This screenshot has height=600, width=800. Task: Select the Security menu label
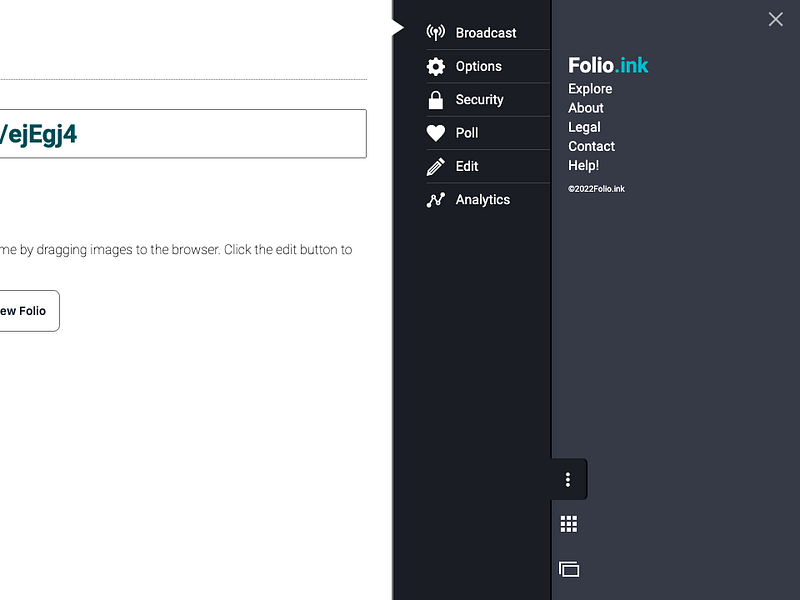(x=480, y=99)
